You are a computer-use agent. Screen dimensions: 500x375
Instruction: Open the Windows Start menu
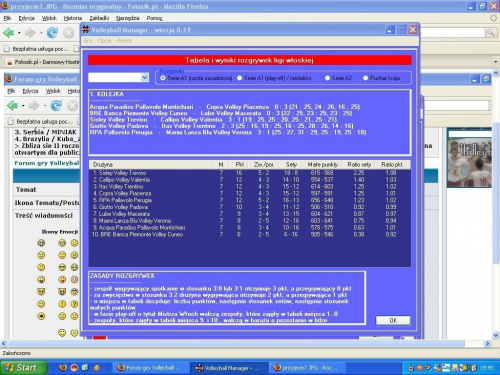(23, 368)
